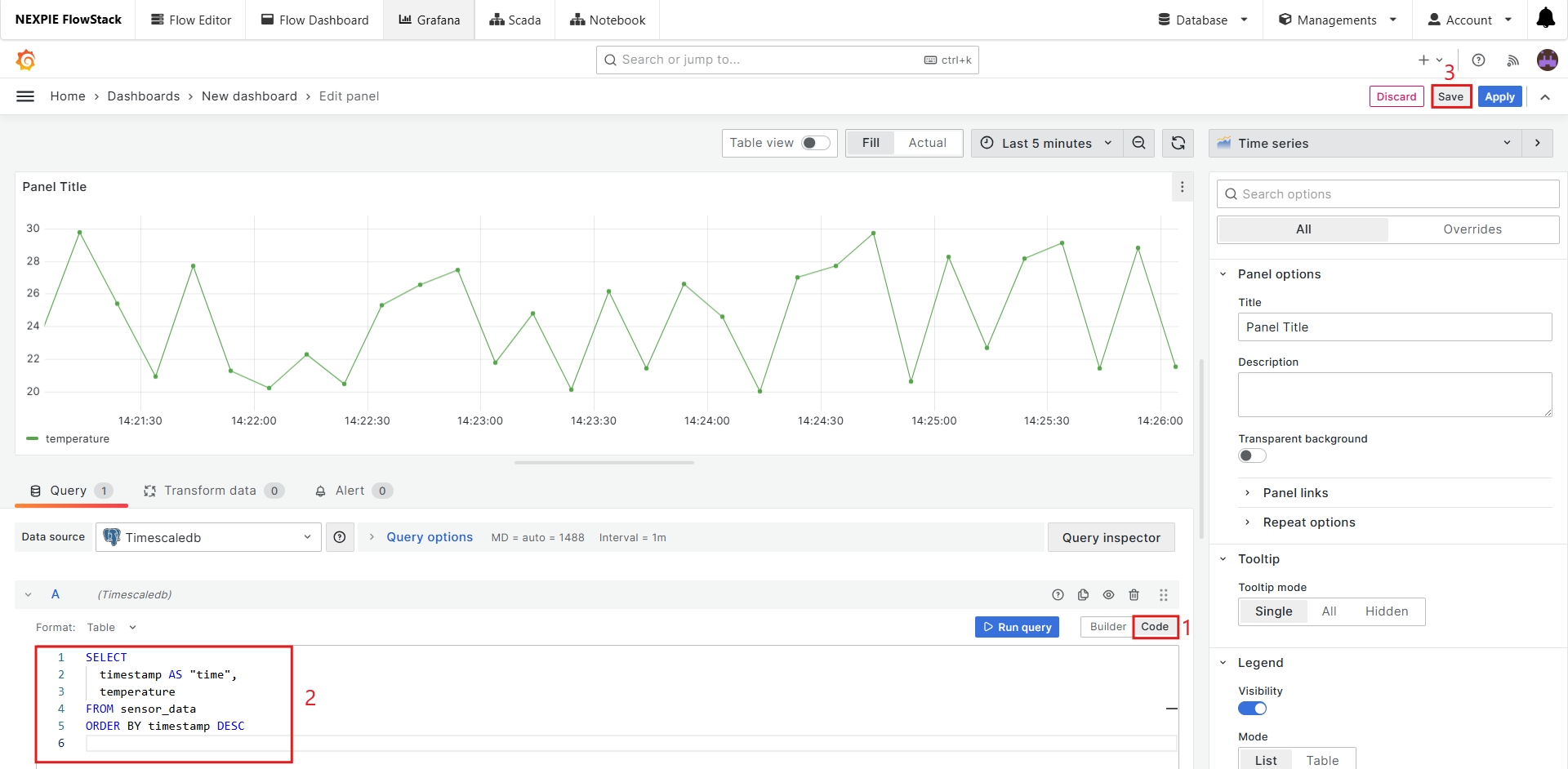1568x769 pixels.
Task: Open the Account dropdown menu
Action: pyautogui.click(x=1469, y=20)
